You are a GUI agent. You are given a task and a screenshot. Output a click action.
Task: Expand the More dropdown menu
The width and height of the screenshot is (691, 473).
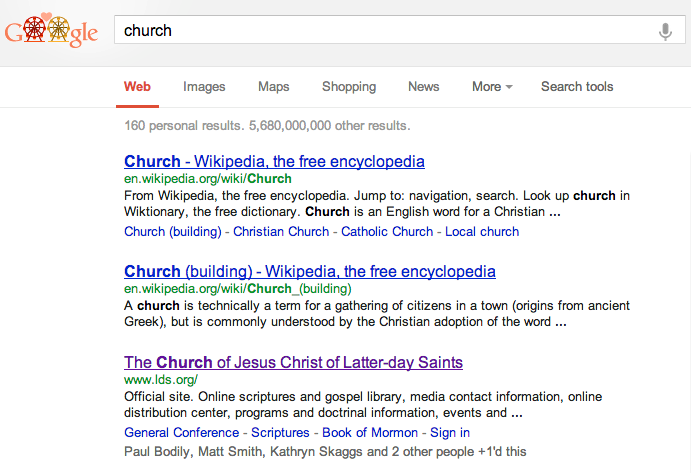point(491,87)
